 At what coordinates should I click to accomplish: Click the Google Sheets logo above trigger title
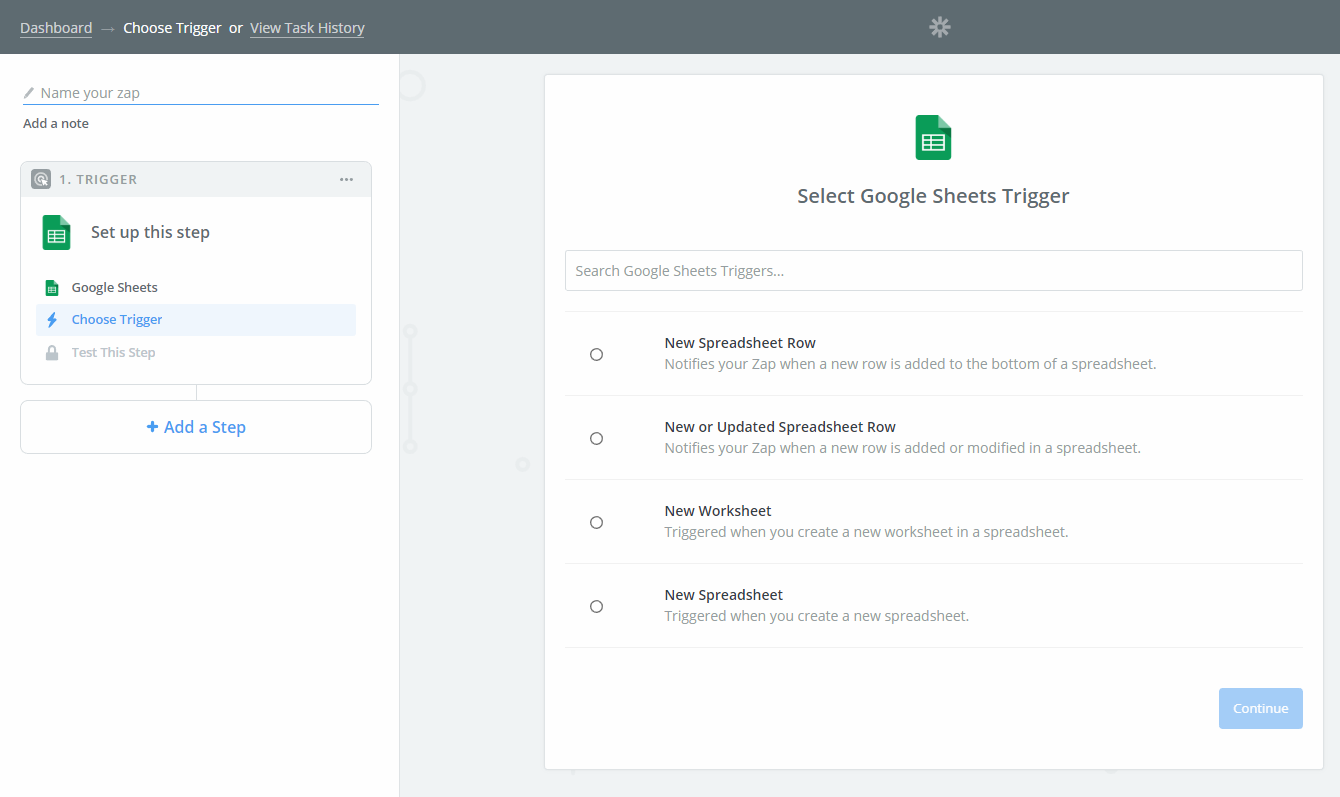(x=933, y=138)
